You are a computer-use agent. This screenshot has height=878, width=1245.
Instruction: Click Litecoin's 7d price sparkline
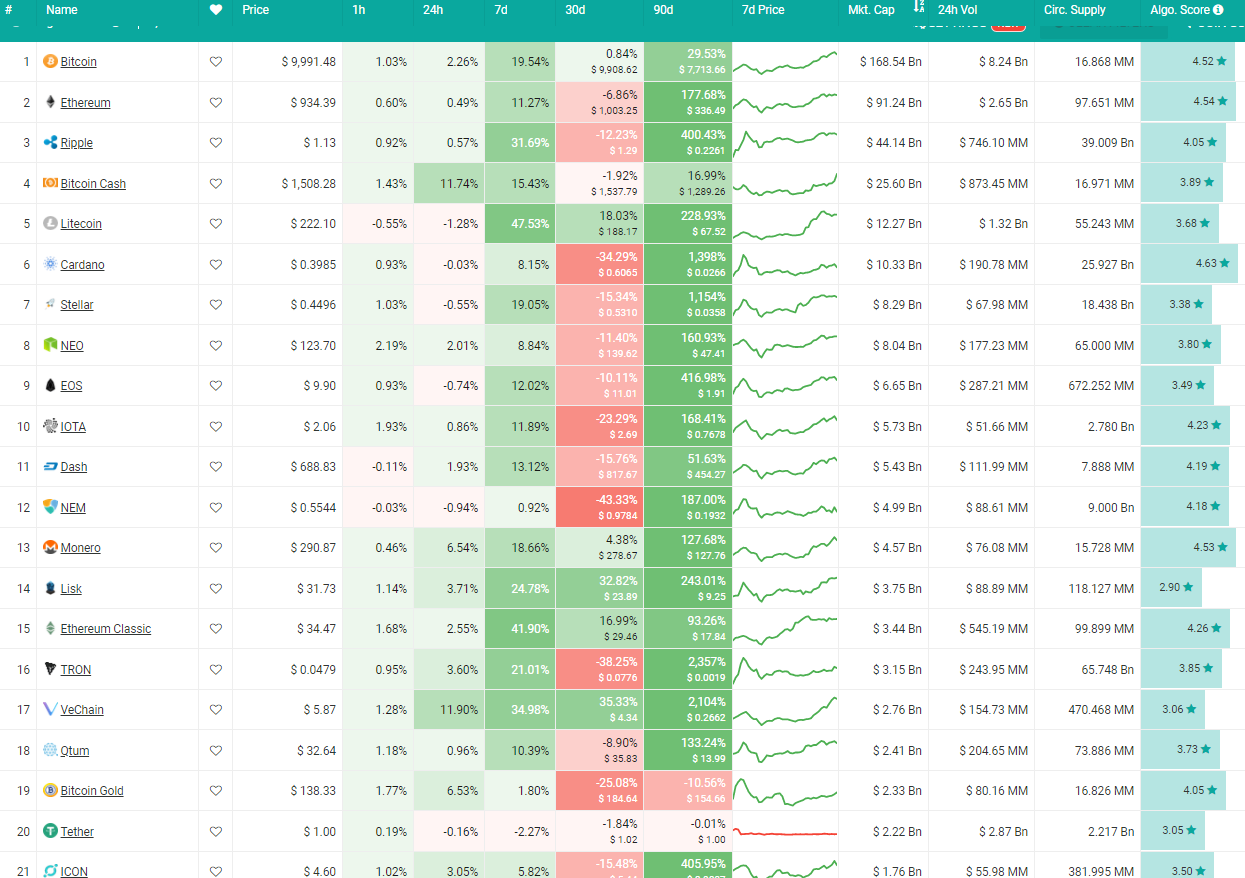pyautogui.click(x=785, y=224)
